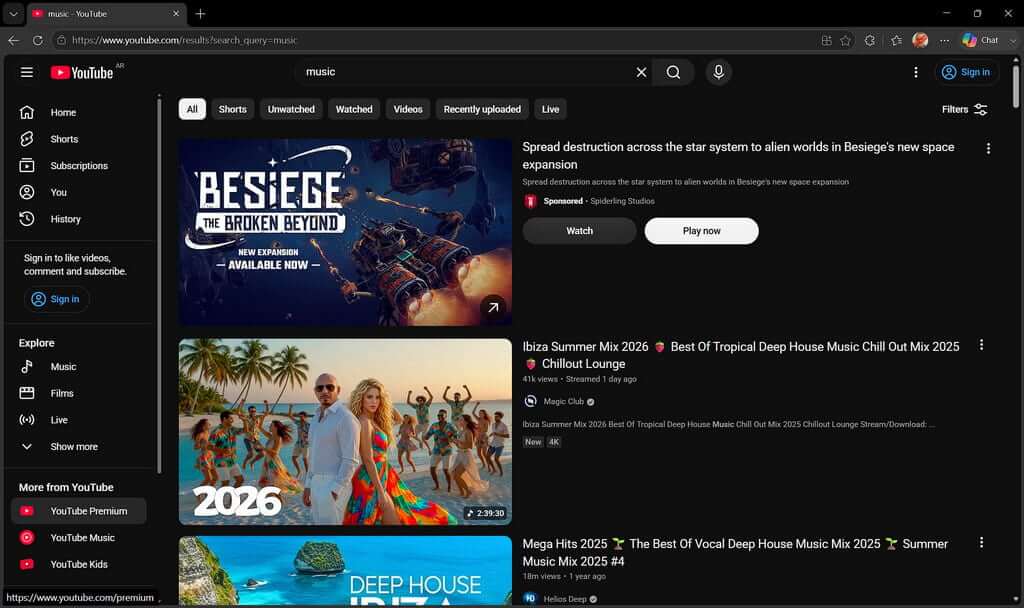The image size is (1024, 608).
Task: Click the YouTube logo
Action: click(82, 72)
